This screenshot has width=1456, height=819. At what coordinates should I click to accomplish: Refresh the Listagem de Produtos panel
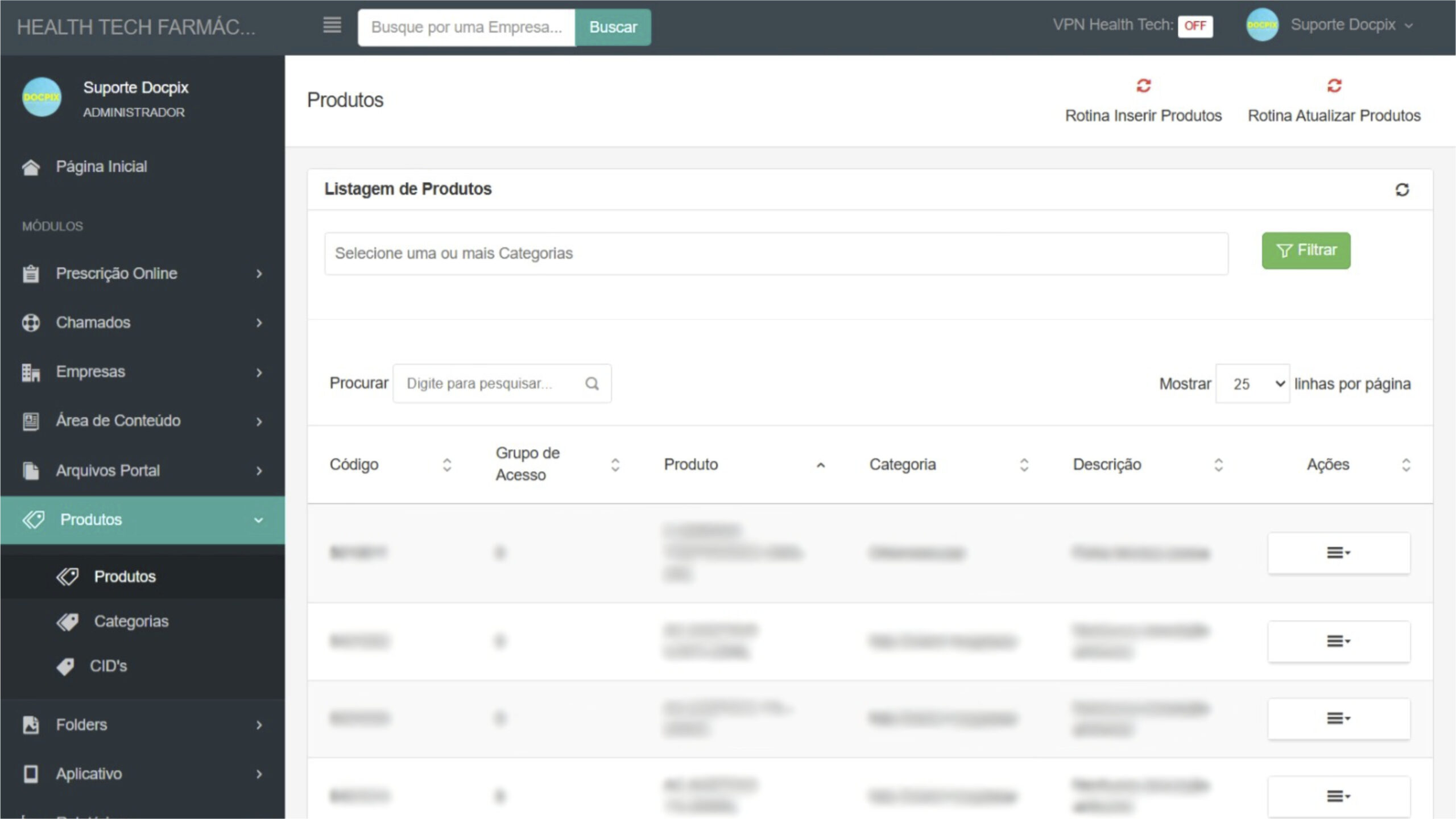[1402, 189]
